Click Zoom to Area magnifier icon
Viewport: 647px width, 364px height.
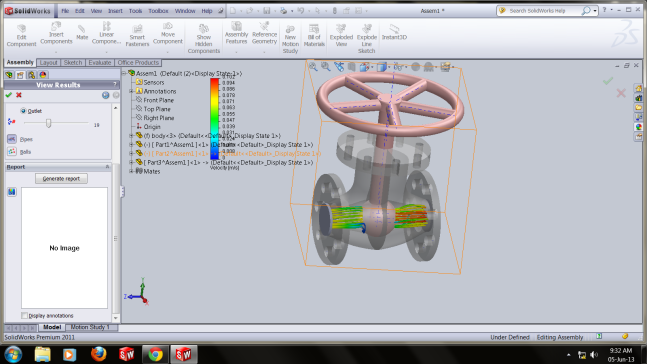[x=326, y=67]
